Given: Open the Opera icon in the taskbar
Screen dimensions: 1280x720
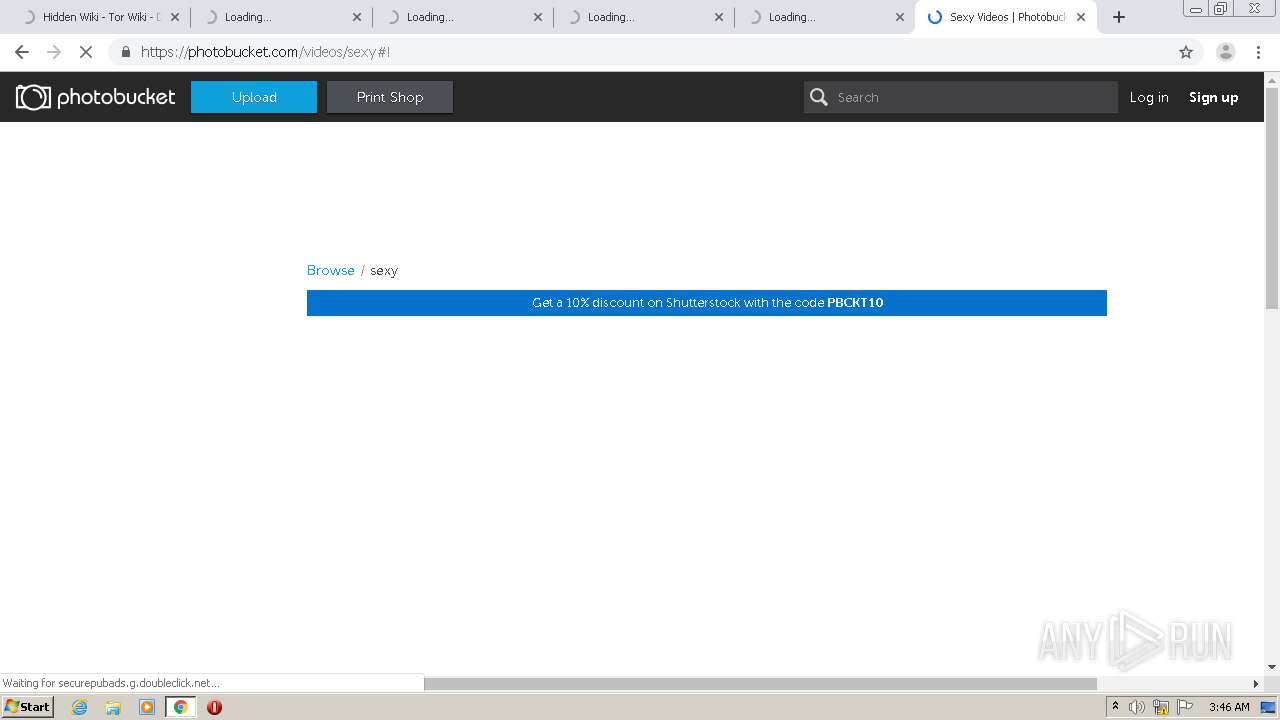Looking at the screenshot, I should tap(214, 707).
